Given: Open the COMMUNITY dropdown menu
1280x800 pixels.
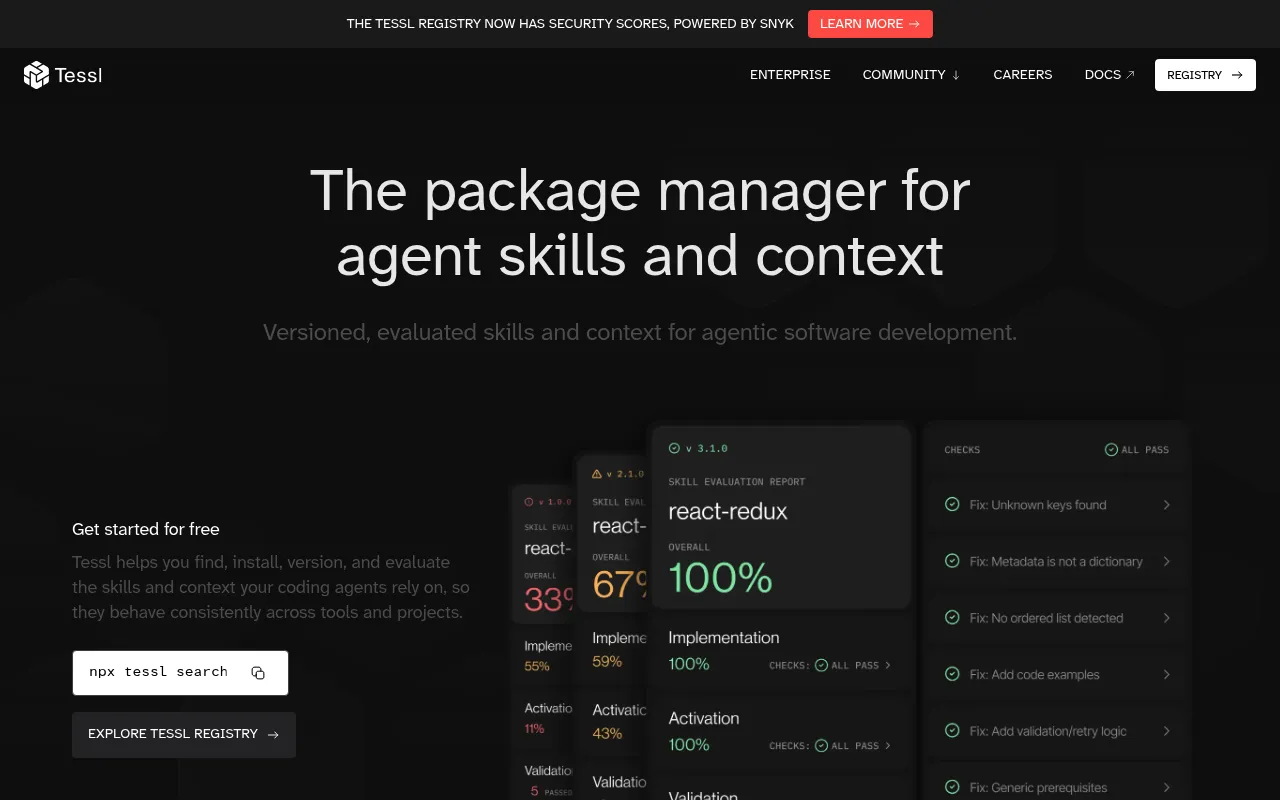Looking at the screenshot, I should (911, 75).
